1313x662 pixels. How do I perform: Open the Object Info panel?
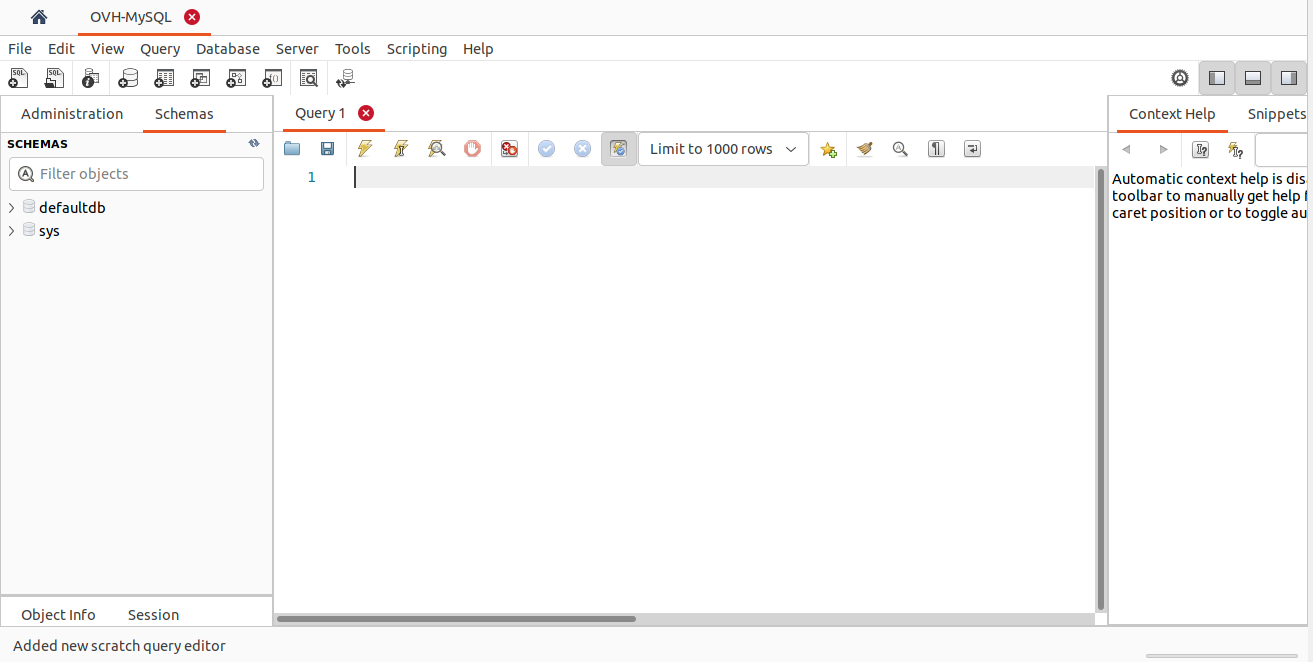click(58, 614)
